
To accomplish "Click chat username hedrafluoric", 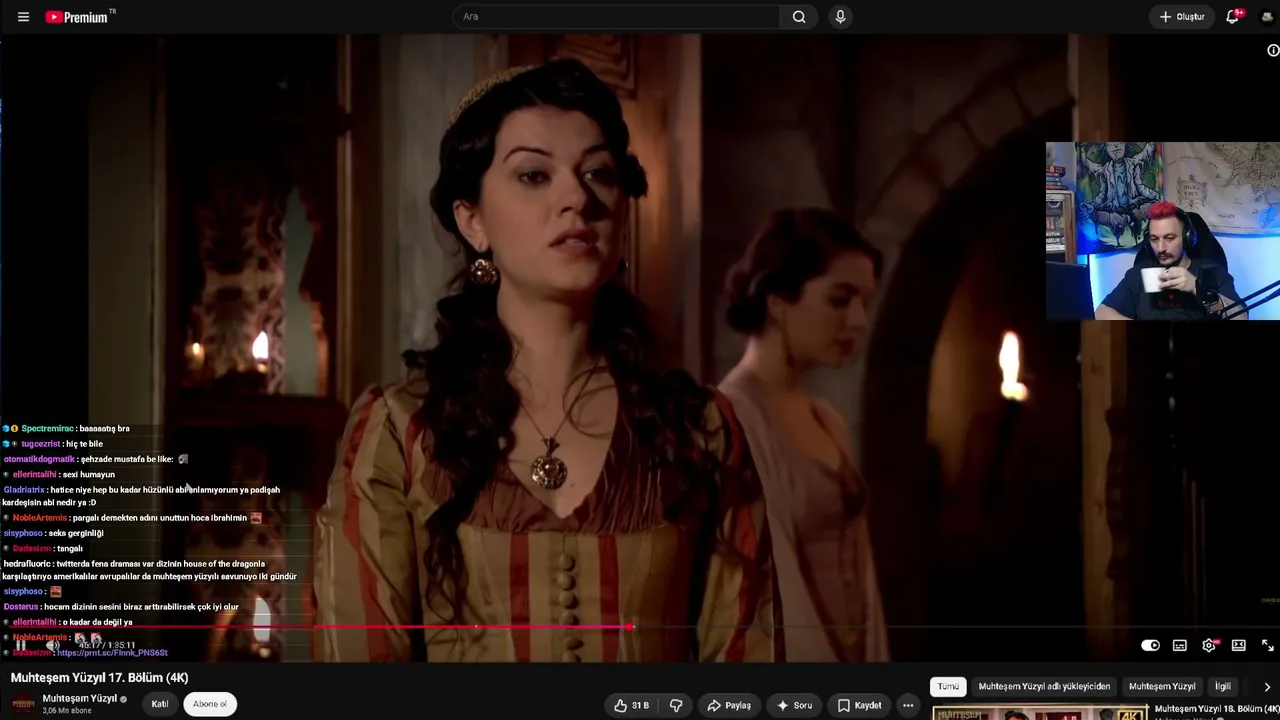I will (x=28, y=564).
